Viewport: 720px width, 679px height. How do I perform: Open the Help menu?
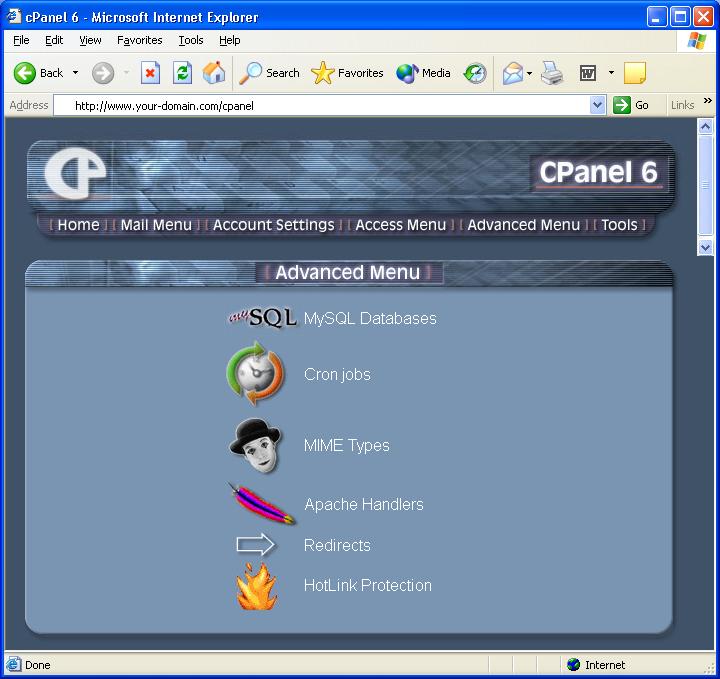230,40
